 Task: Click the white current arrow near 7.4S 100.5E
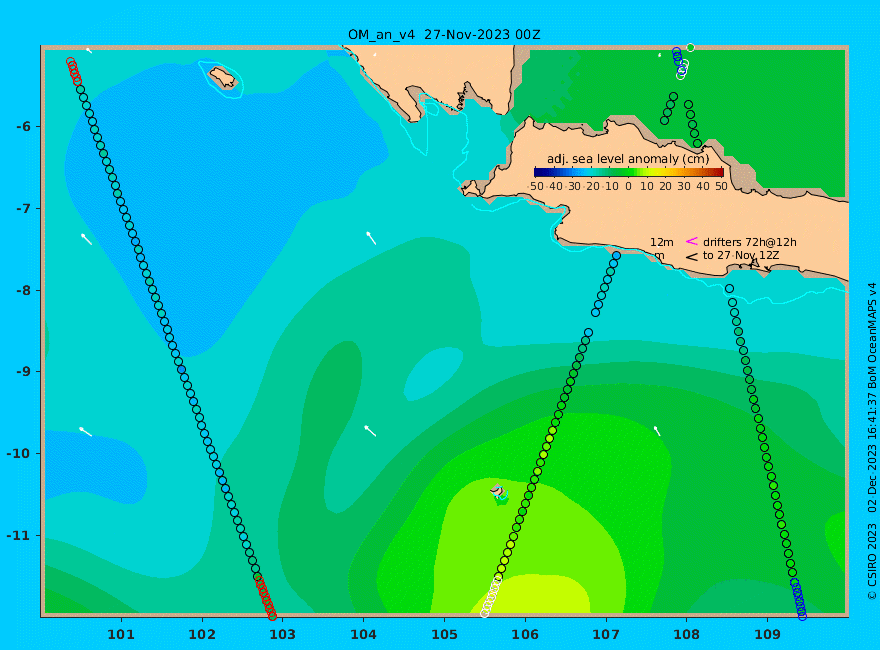pyautogui.click(x=86, y=239)
